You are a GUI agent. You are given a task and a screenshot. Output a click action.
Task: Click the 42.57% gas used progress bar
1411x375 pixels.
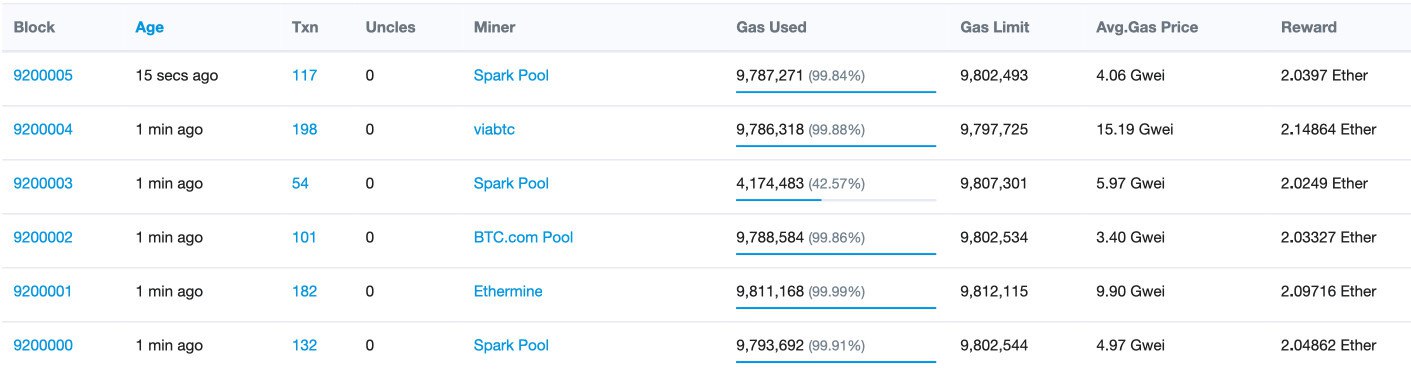(x=836, y=200)
